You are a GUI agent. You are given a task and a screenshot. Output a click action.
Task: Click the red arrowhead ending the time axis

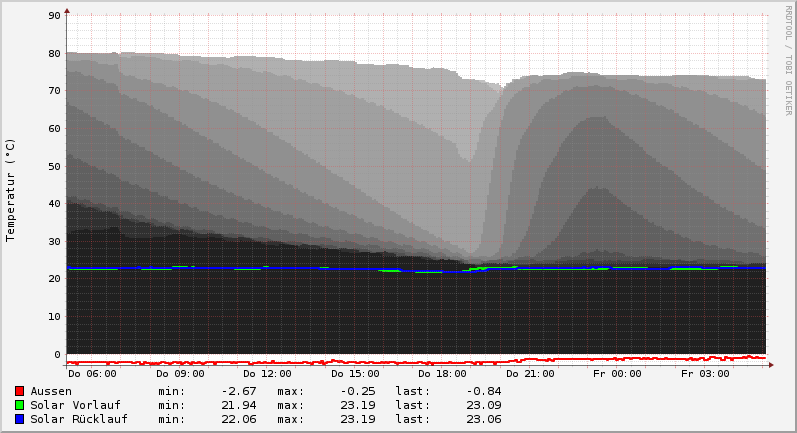[770, 366]
